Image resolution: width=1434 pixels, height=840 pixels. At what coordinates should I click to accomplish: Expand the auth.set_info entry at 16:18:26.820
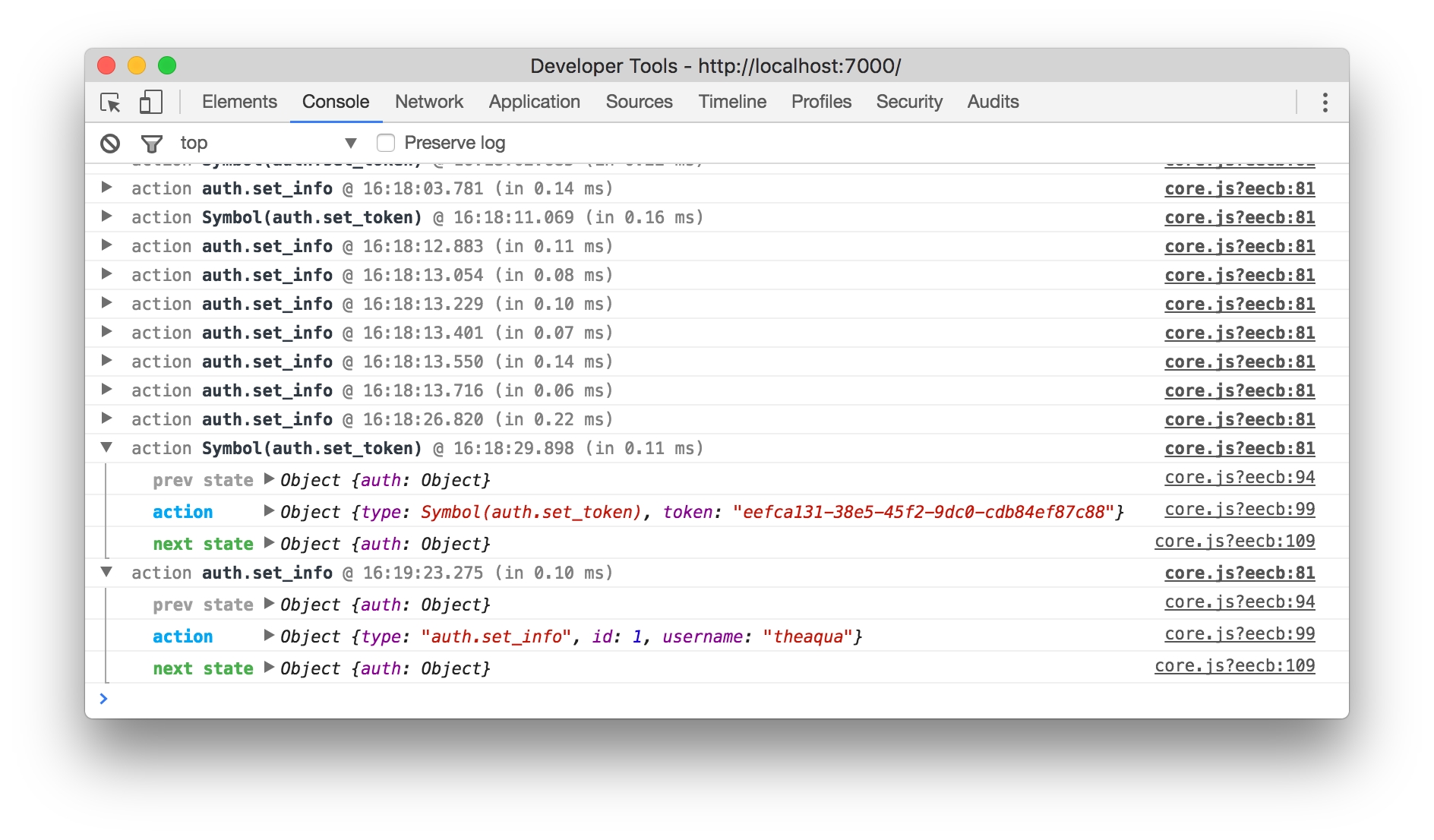coord(107,418)
